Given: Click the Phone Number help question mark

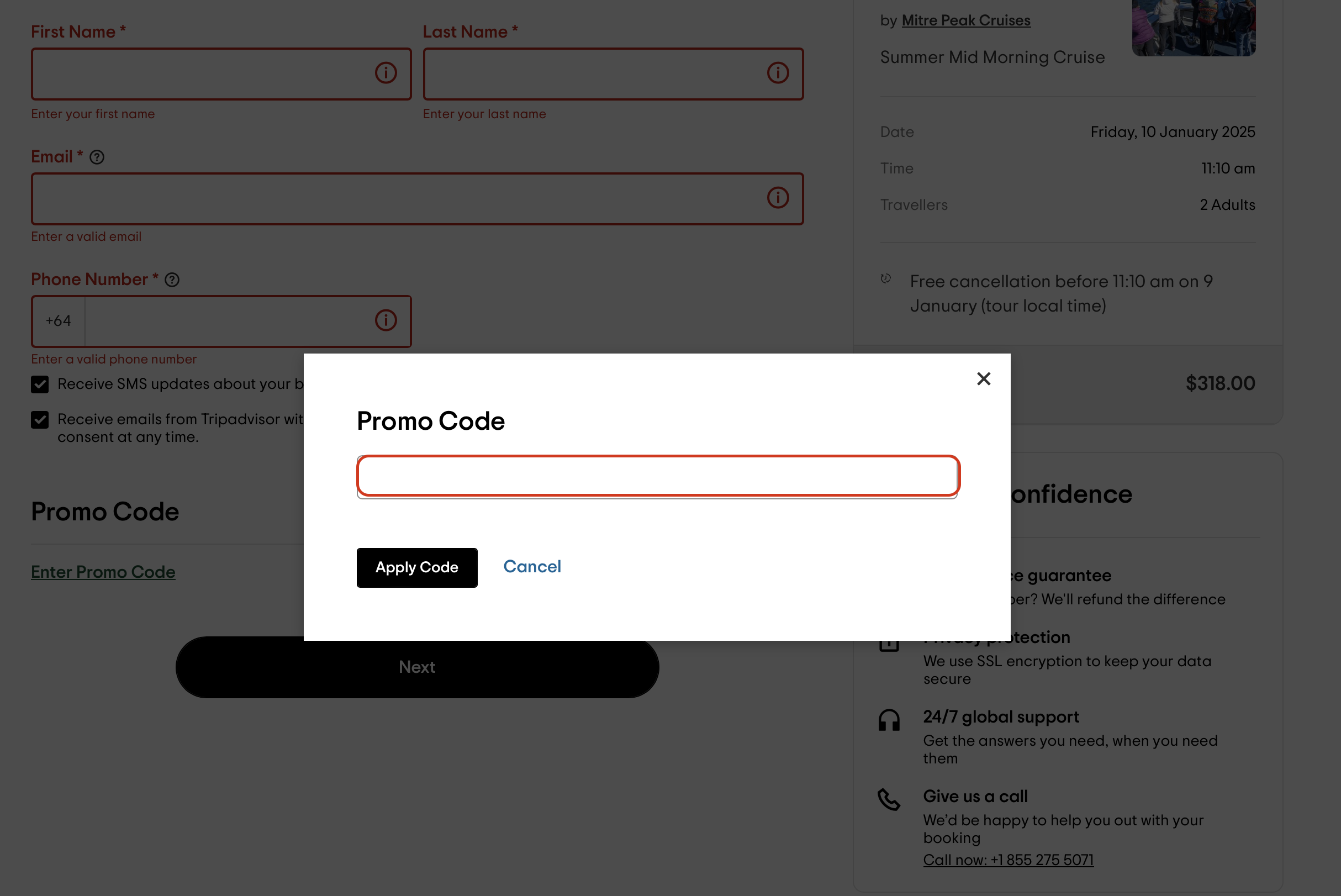Looking at the screenshot, I should [x=172, y=280].
